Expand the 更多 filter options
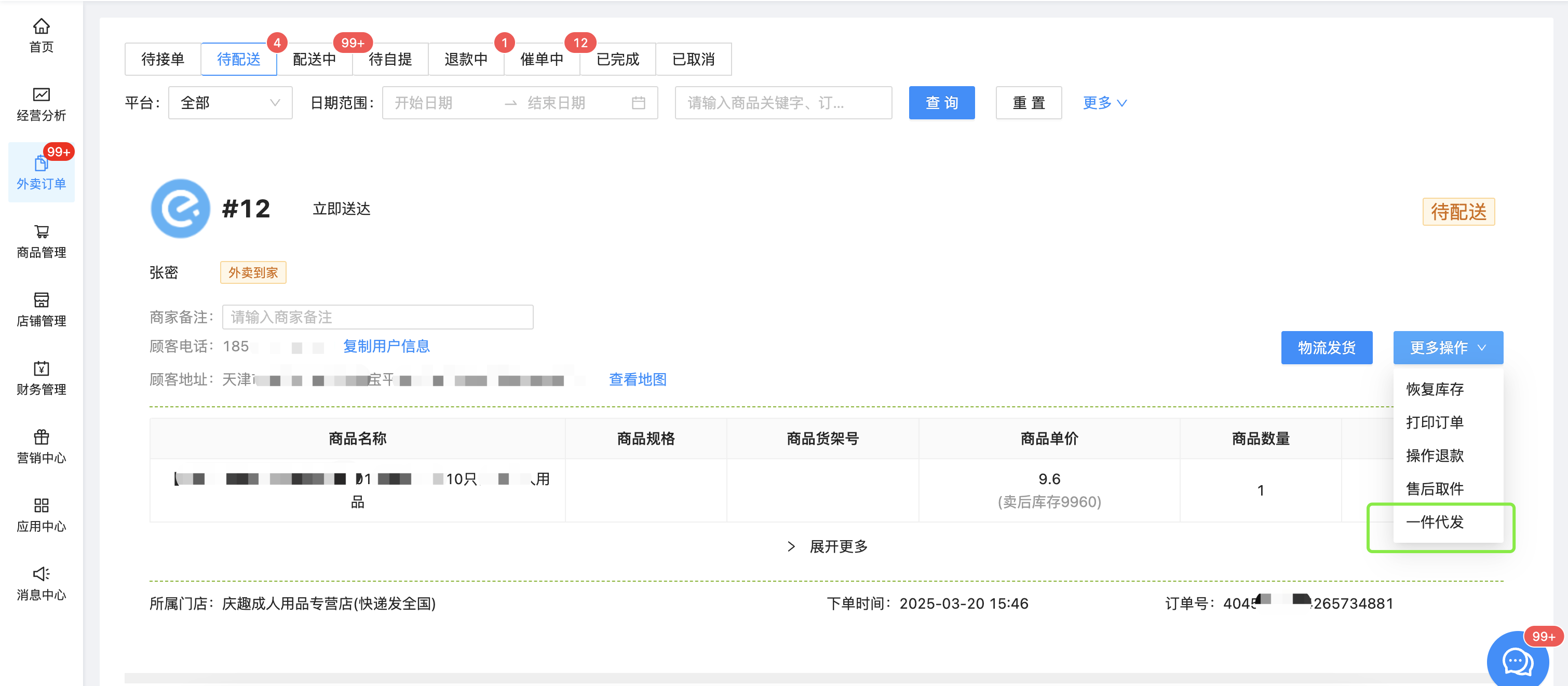The height and width of the screenshot is (686, 1568). tap(1104, 103)
